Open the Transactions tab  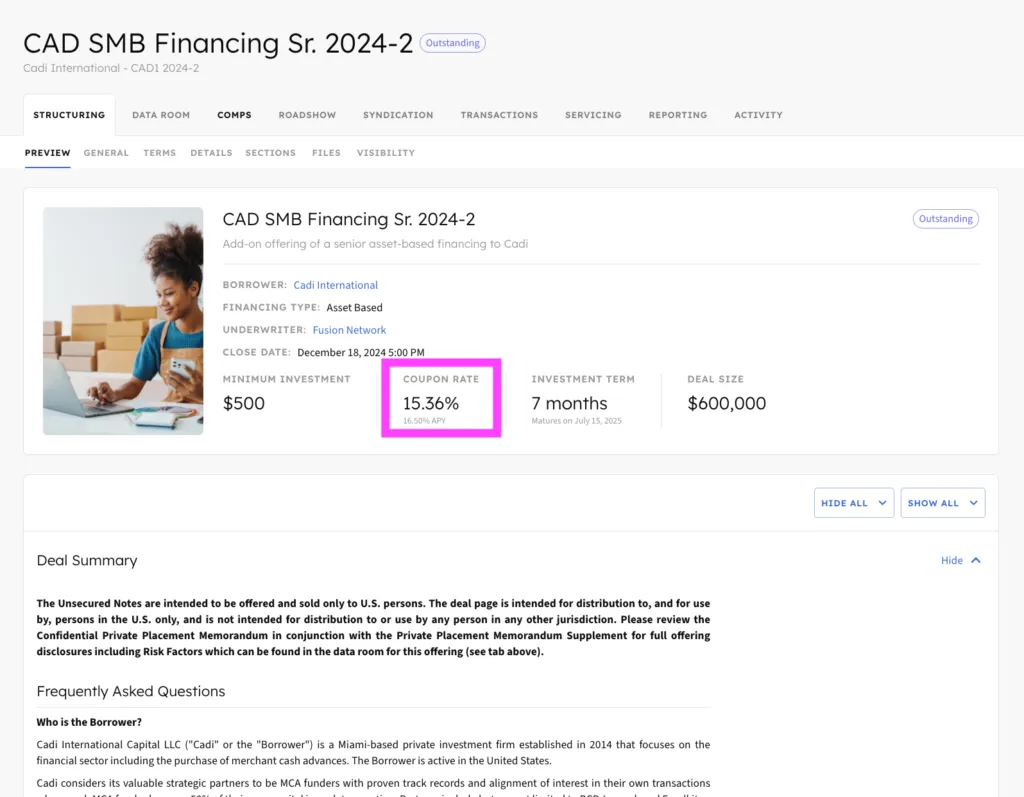click(x=500, y=115)
